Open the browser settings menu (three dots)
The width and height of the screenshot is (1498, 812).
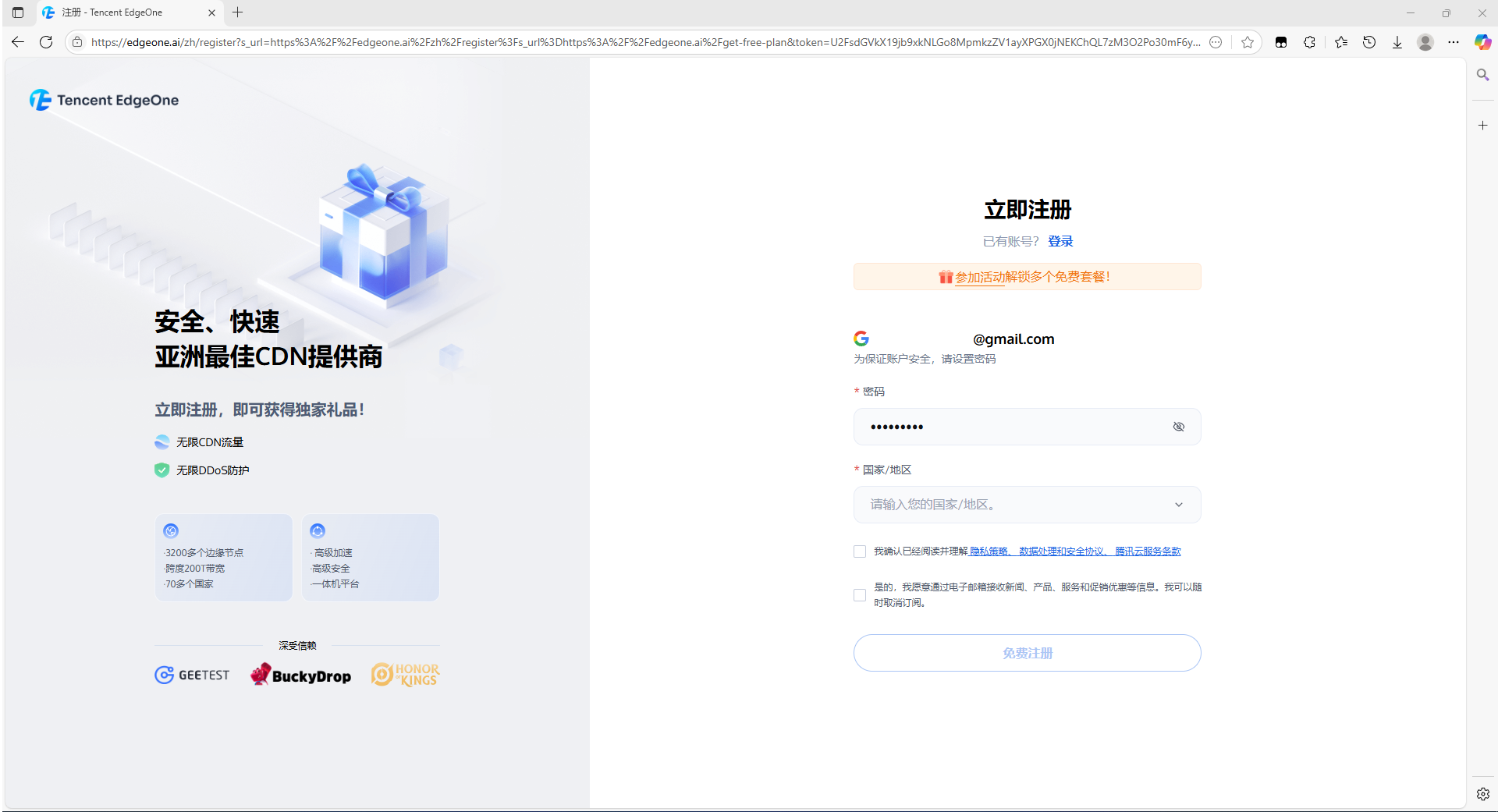coord(1454,42)
